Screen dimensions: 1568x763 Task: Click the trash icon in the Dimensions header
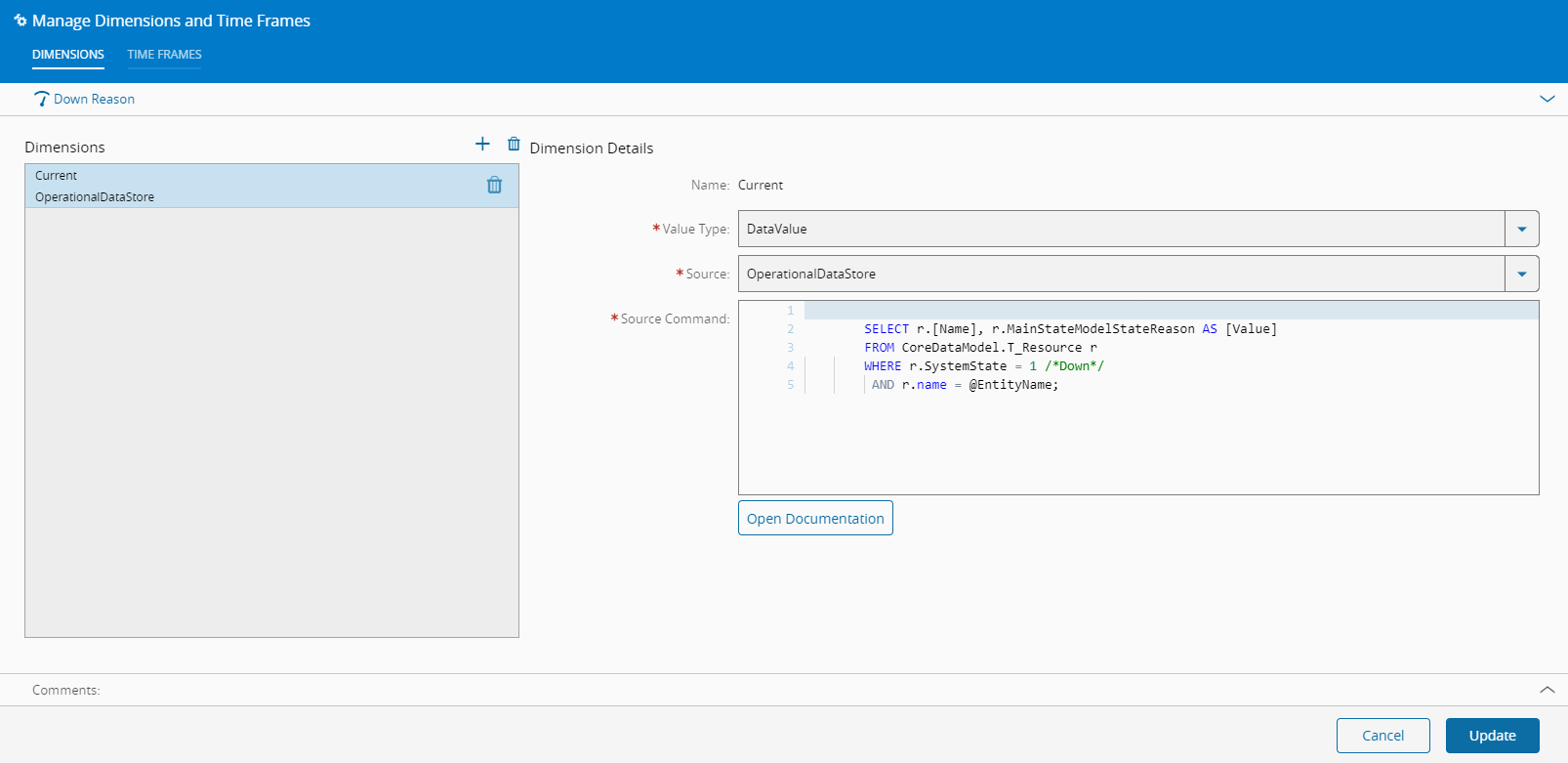pos(514,145)
